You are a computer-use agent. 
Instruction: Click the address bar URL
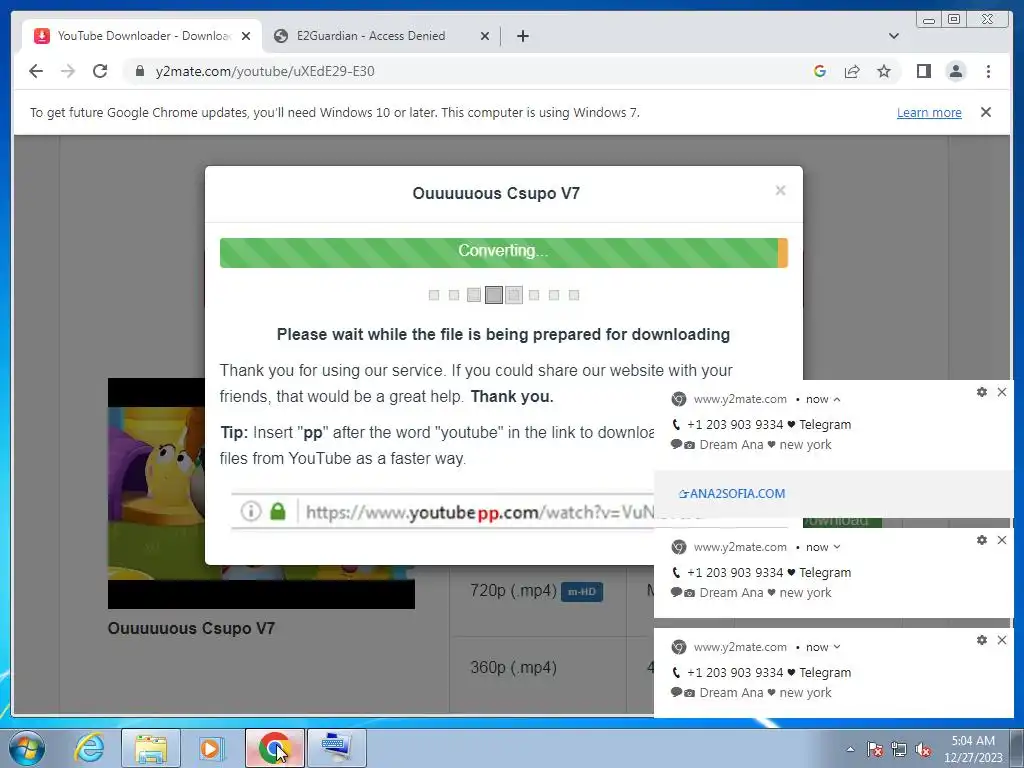(x=265, y=71)
